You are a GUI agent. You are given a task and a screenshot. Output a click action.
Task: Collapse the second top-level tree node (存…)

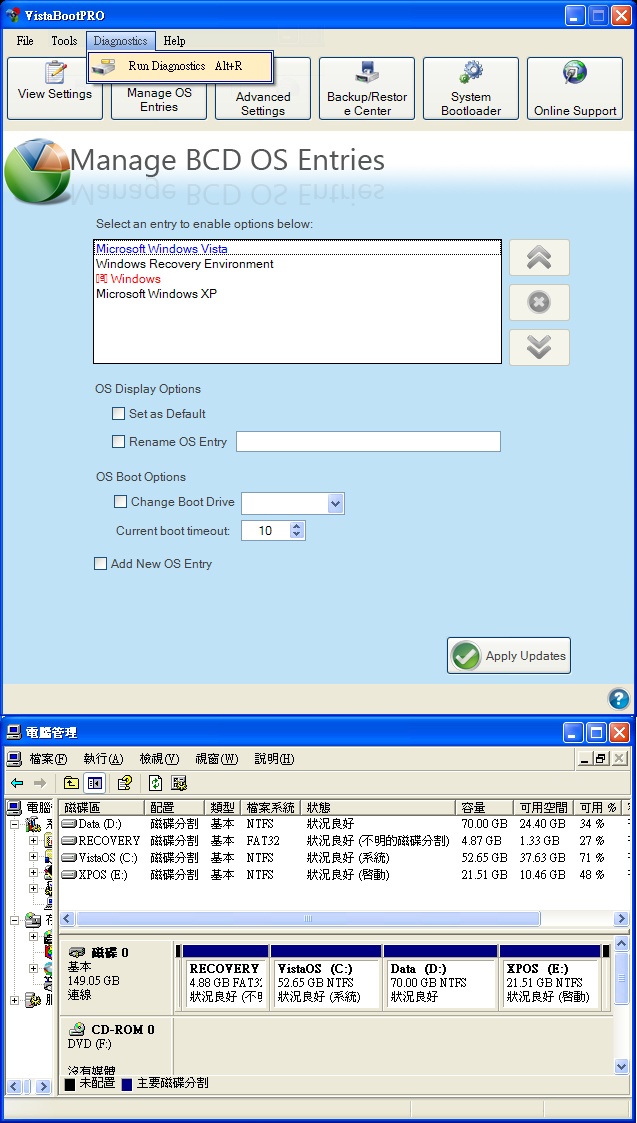click(14, 920)
